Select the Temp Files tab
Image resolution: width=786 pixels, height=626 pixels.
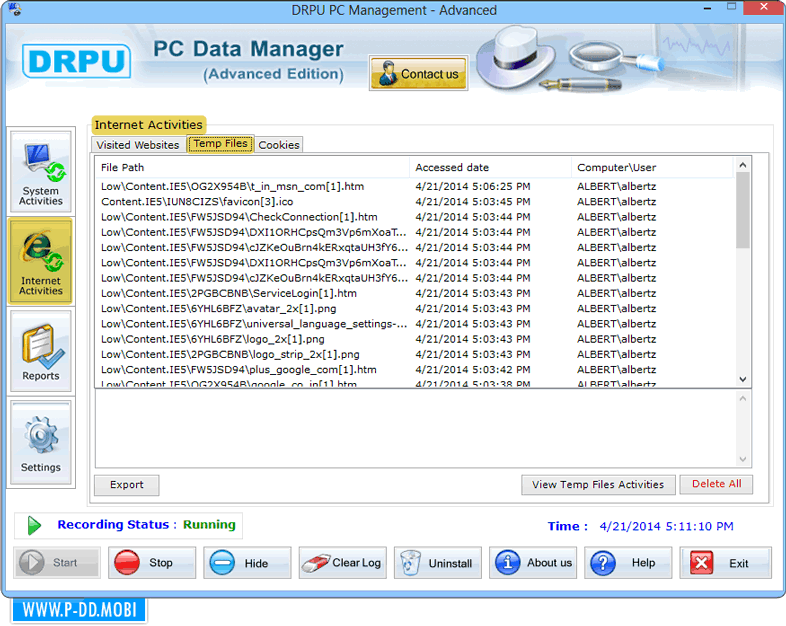click(x=221, y=144)
